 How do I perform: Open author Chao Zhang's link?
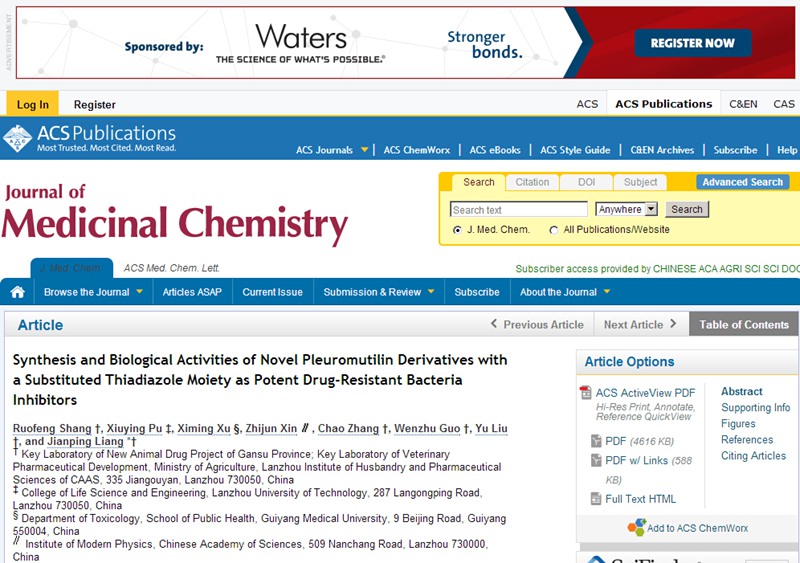click(348, 428)
